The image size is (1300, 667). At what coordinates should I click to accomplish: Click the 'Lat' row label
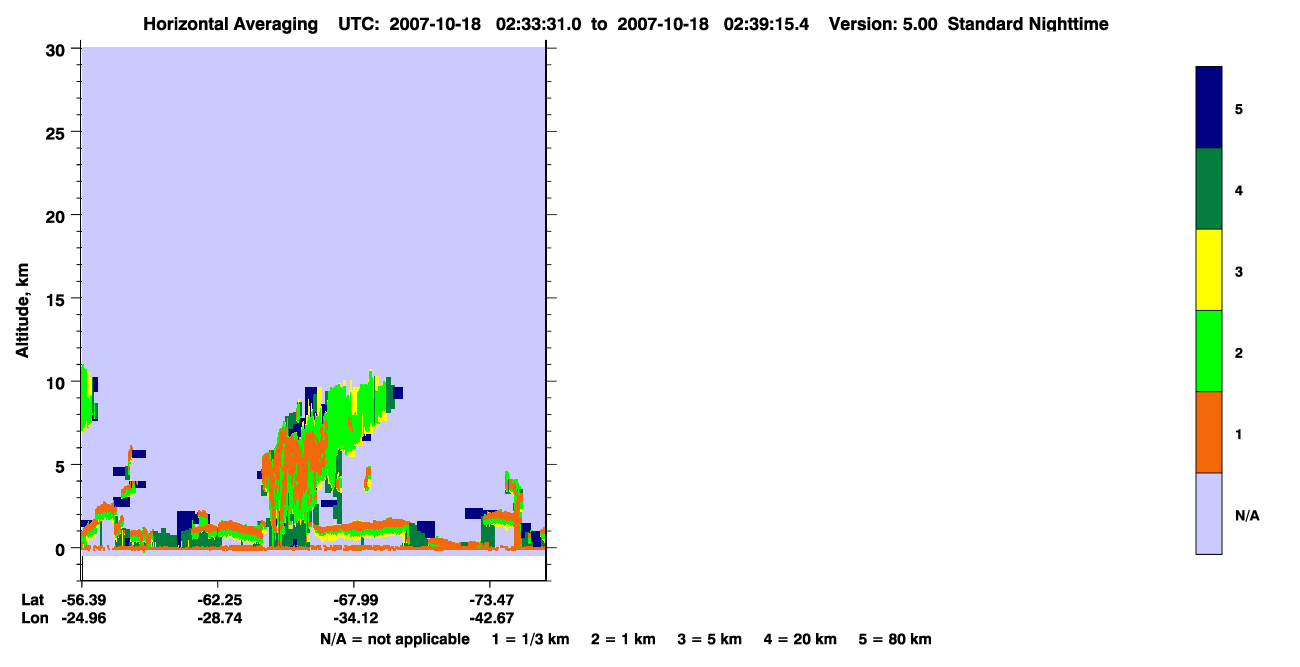33,600
